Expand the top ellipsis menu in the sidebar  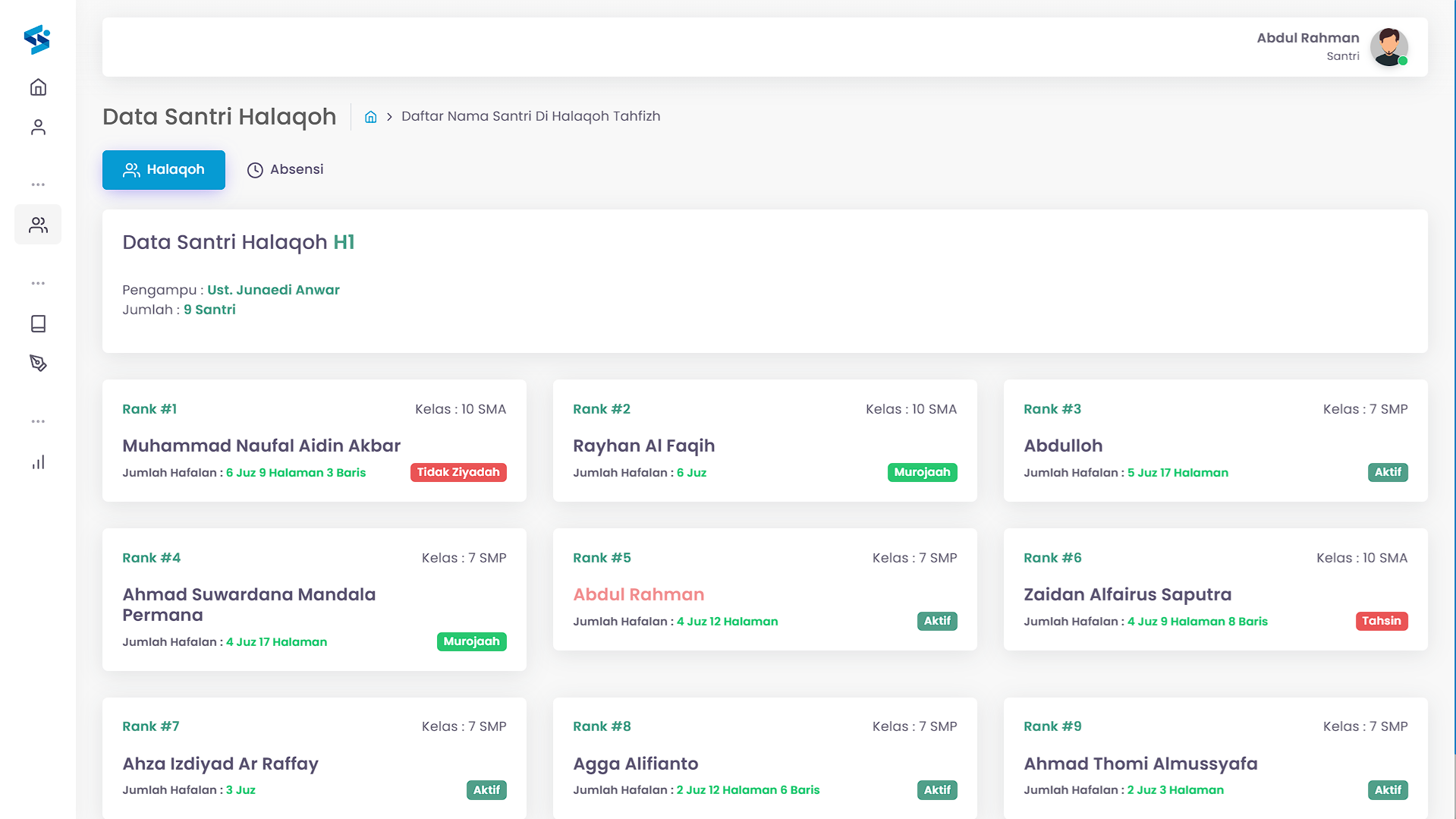(x=38, y=184)
